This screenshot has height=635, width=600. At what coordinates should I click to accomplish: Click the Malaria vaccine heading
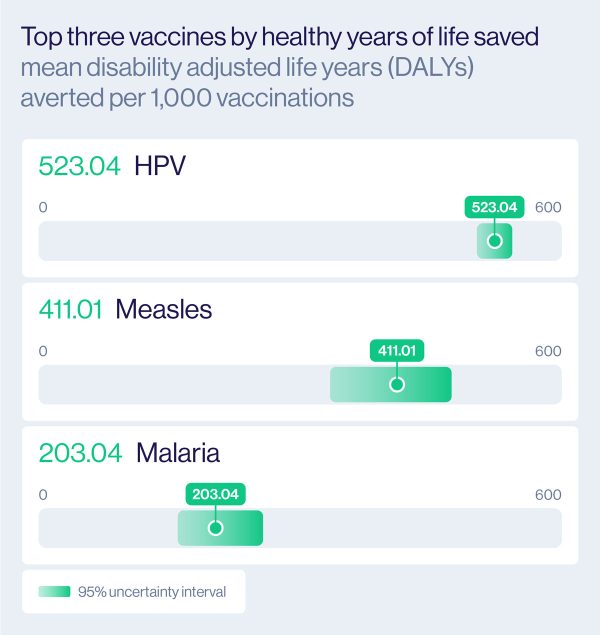[178, 452]
